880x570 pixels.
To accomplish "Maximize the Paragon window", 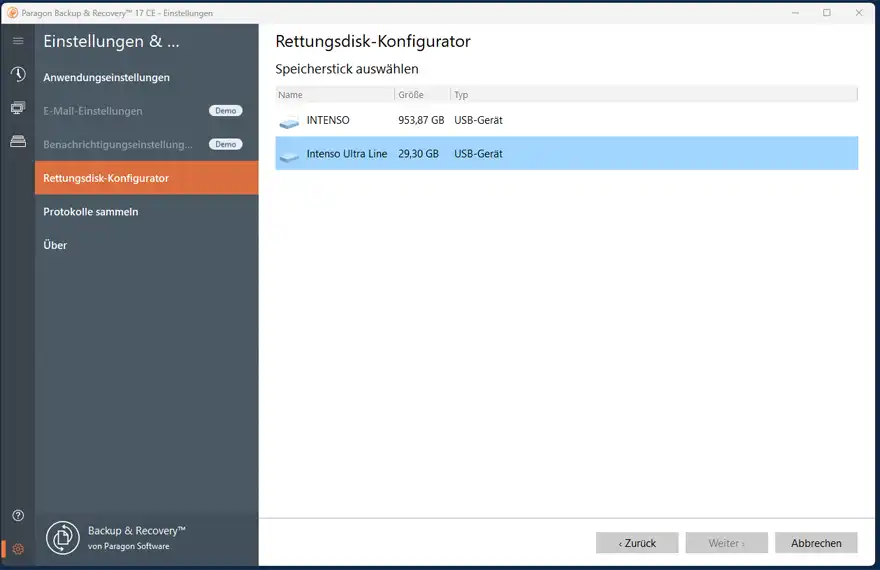I will 827,12.
